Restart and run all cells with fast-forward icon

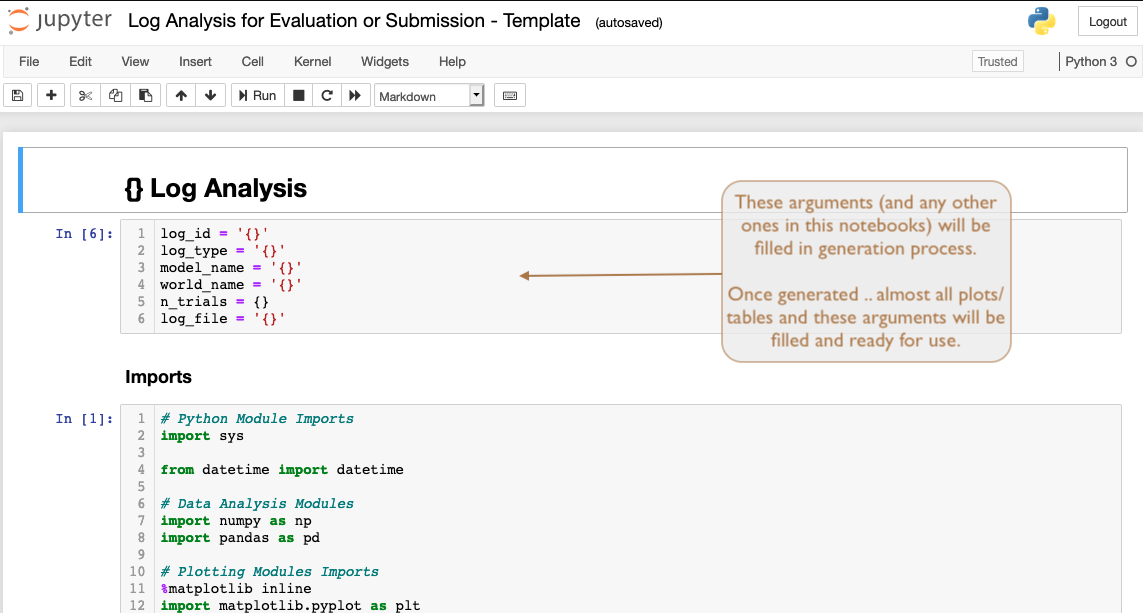pyautogui.click(x=354, y=94)
